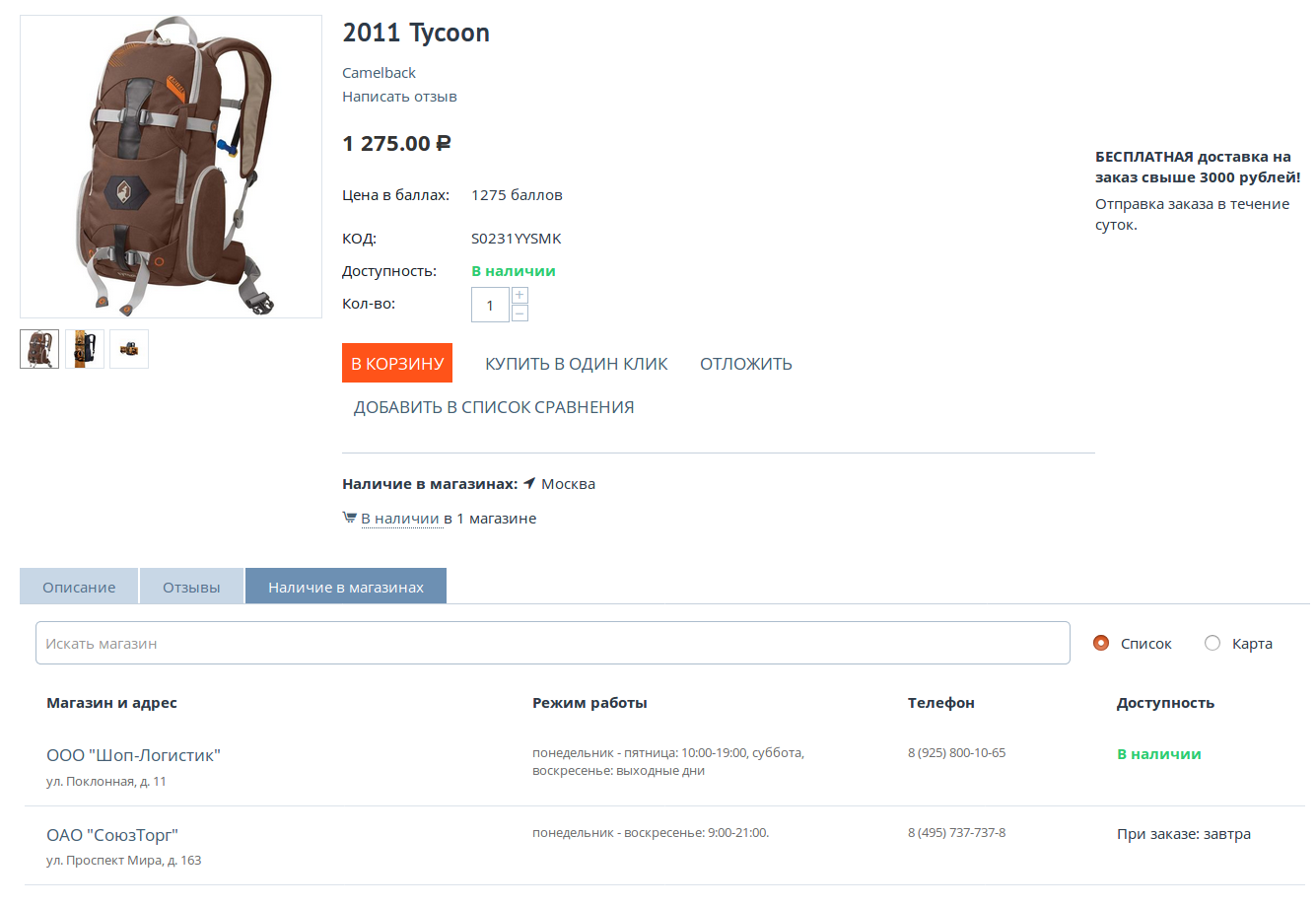Select the second backpack thumbnail

pyautogui.click(x=85, y=349)
